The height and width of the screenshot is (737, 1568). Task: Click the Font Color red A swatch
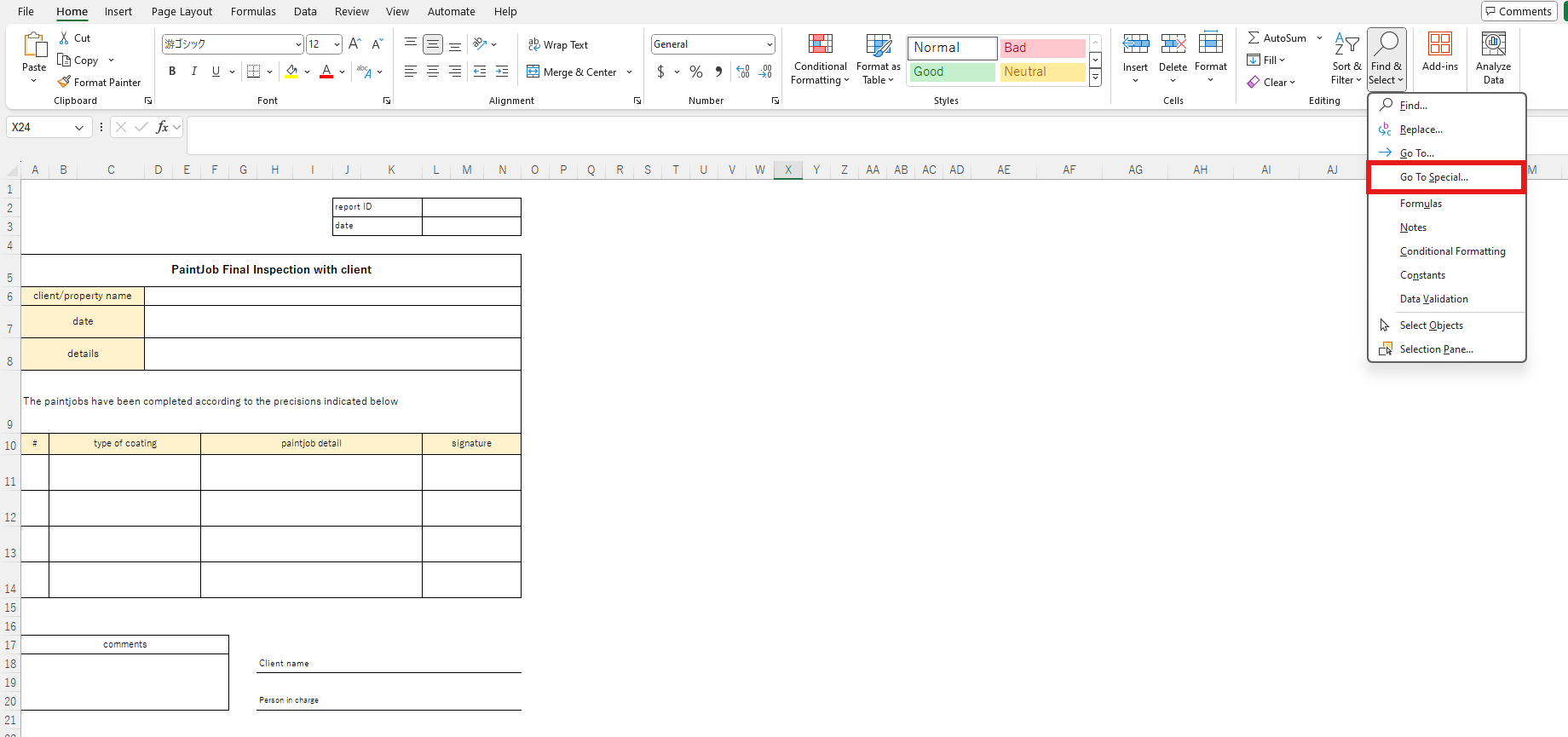coord(326,72)
